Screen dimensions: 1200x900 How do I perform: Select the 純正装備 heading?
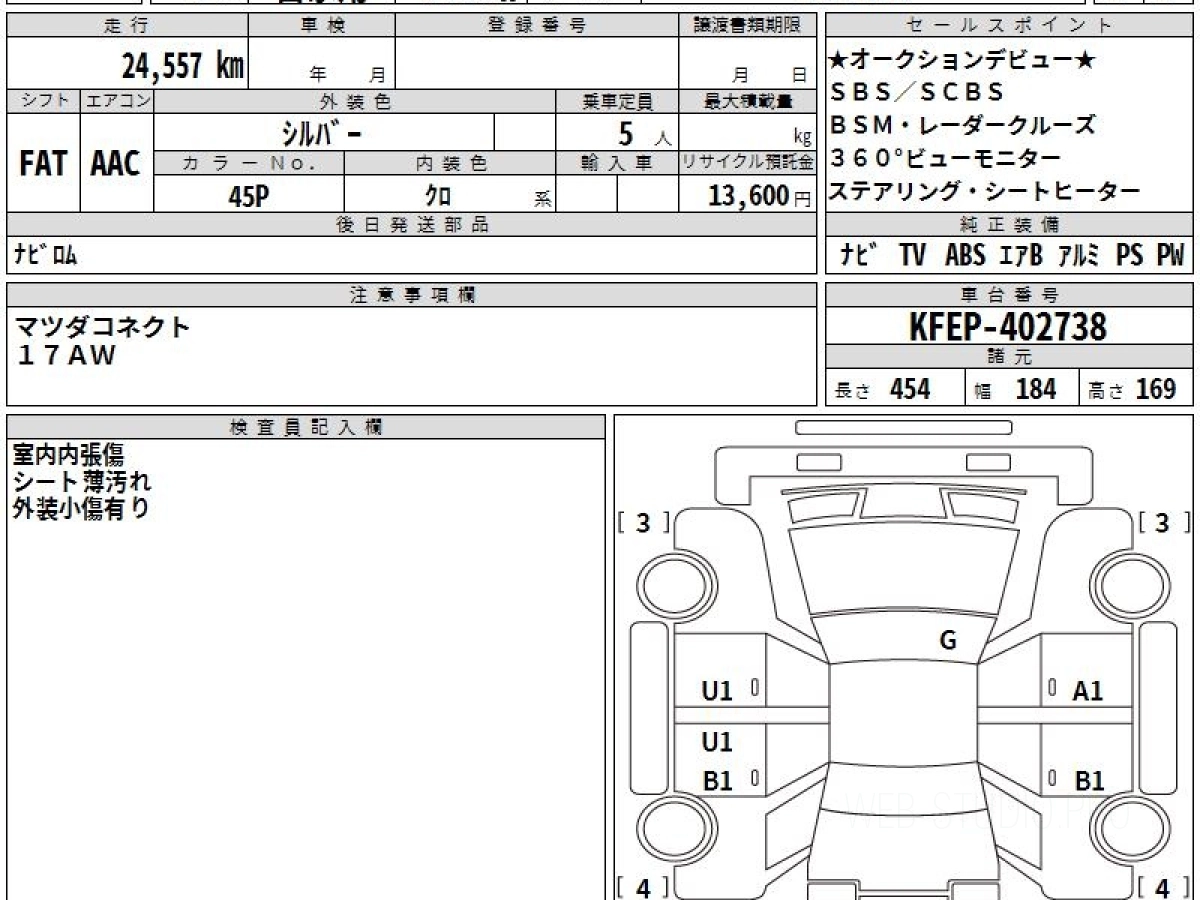pos(1010,225)
